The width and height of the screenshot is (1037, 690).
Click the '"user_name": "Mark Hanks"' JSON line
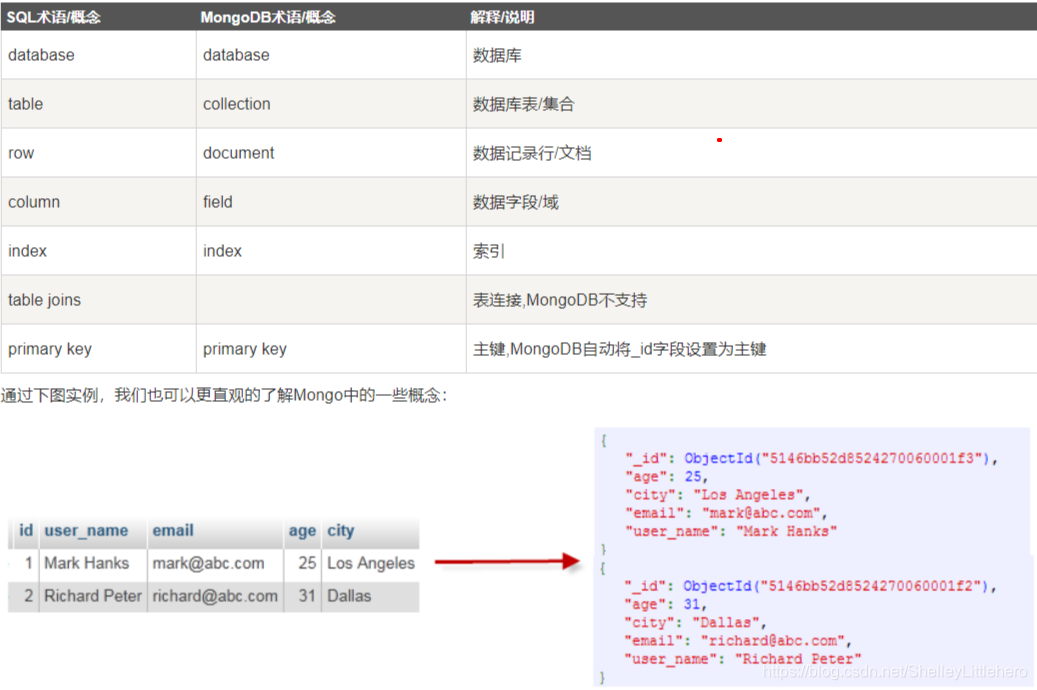(731, 531)
